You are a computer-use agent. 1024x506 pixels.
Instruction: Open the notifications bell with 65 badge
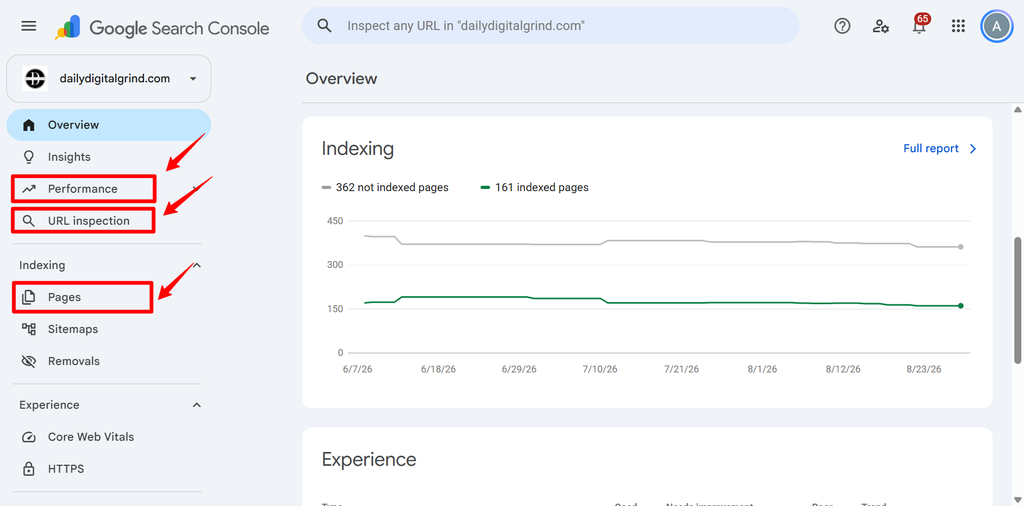coord(920,25)
